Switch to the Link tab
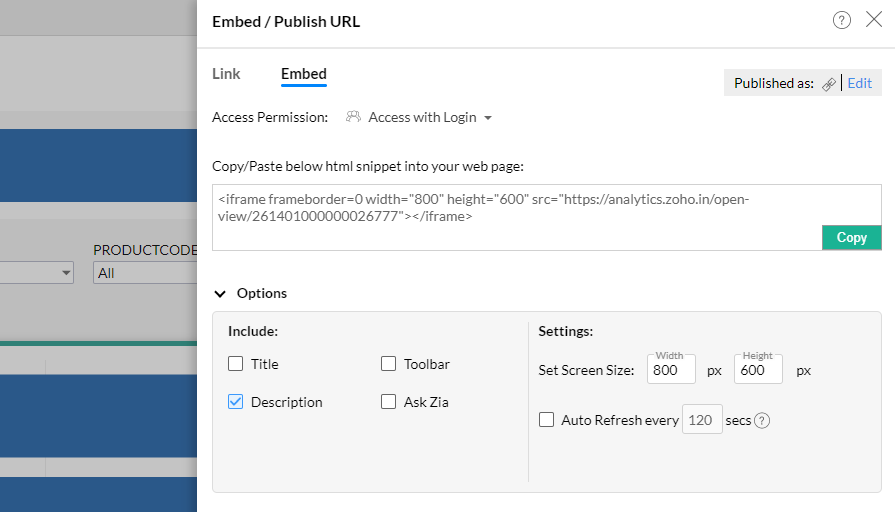Screen dimensions: 895x512 226,74
